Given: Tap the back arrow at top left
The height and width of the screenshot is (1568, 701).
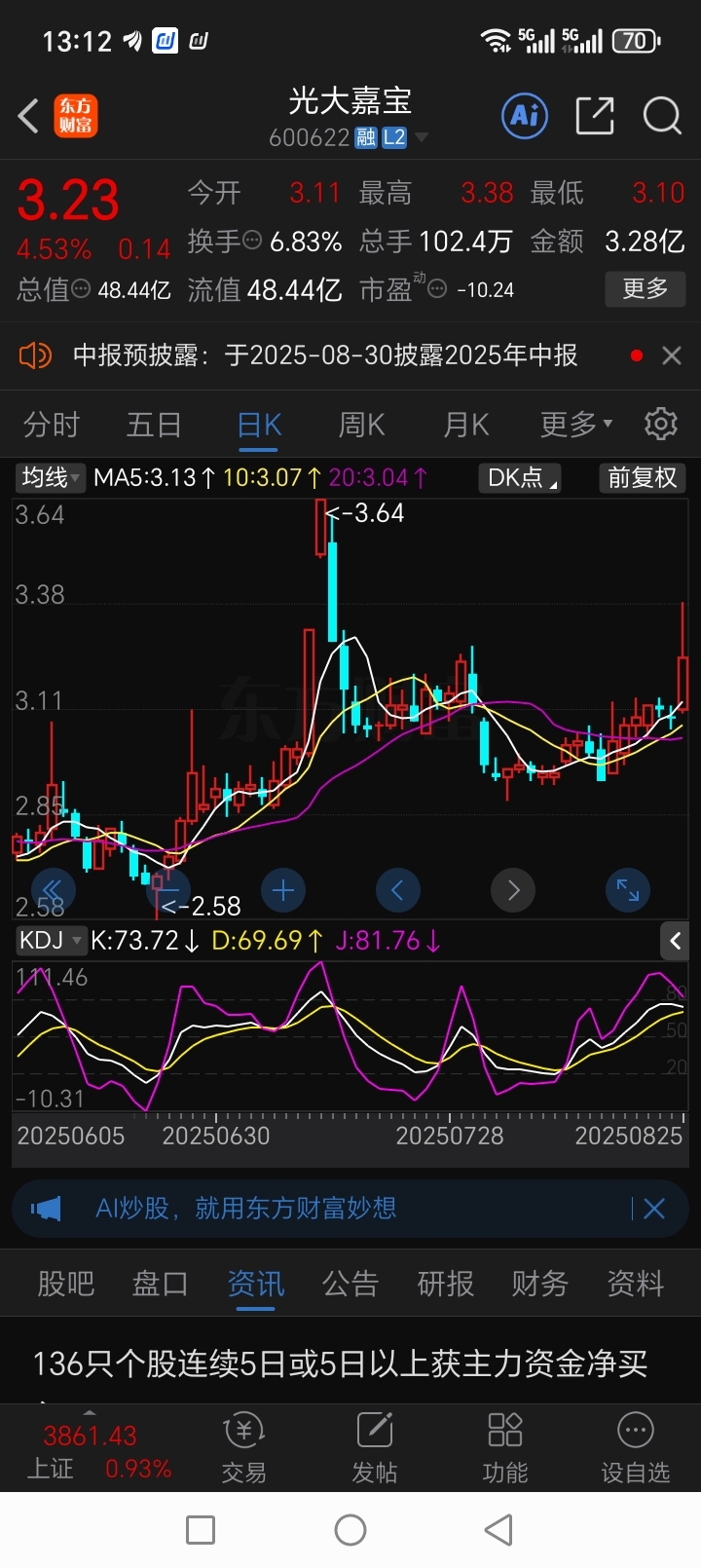Looking at the screenshot, I should tap(28, 117).
